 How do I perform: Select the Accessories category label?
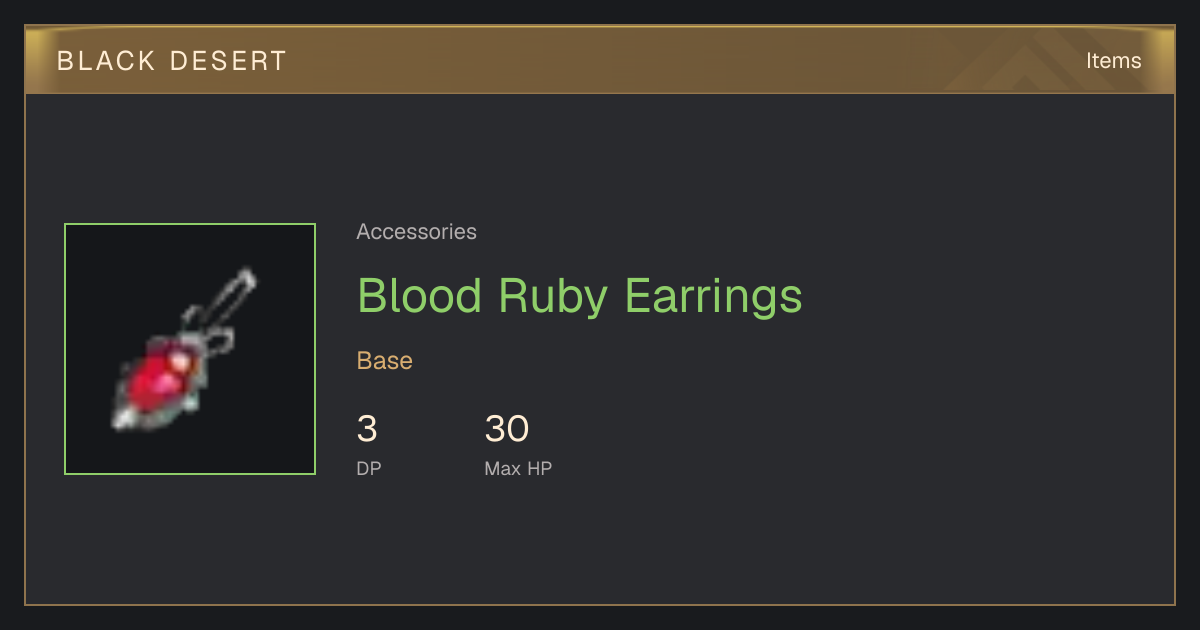(x=416, y=232)
